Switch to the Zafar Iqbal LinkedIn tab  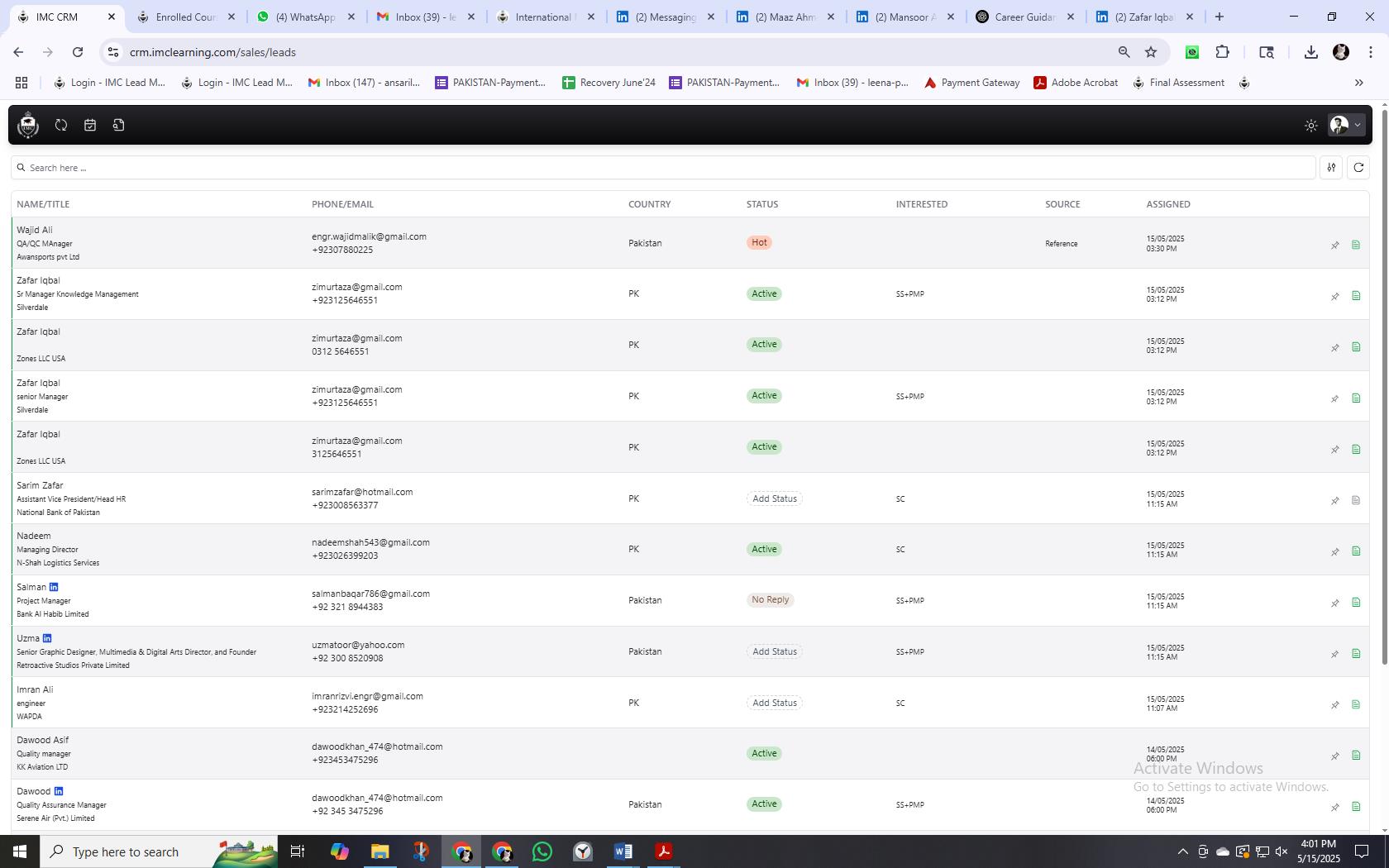point(1143,17)
